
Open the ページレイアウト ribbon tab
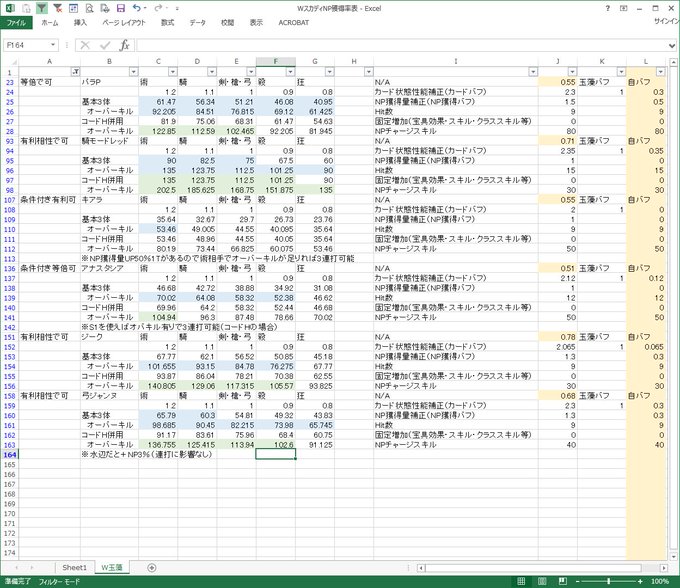124,23
